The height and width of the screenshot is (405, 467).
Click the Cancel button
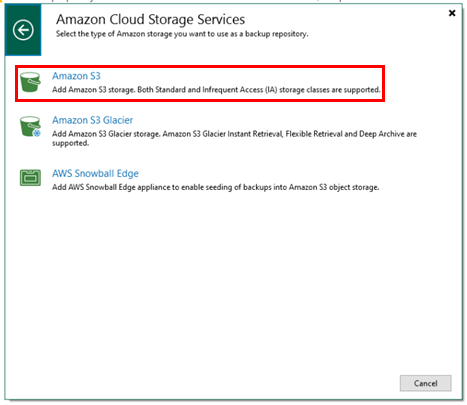pos(426,383)
